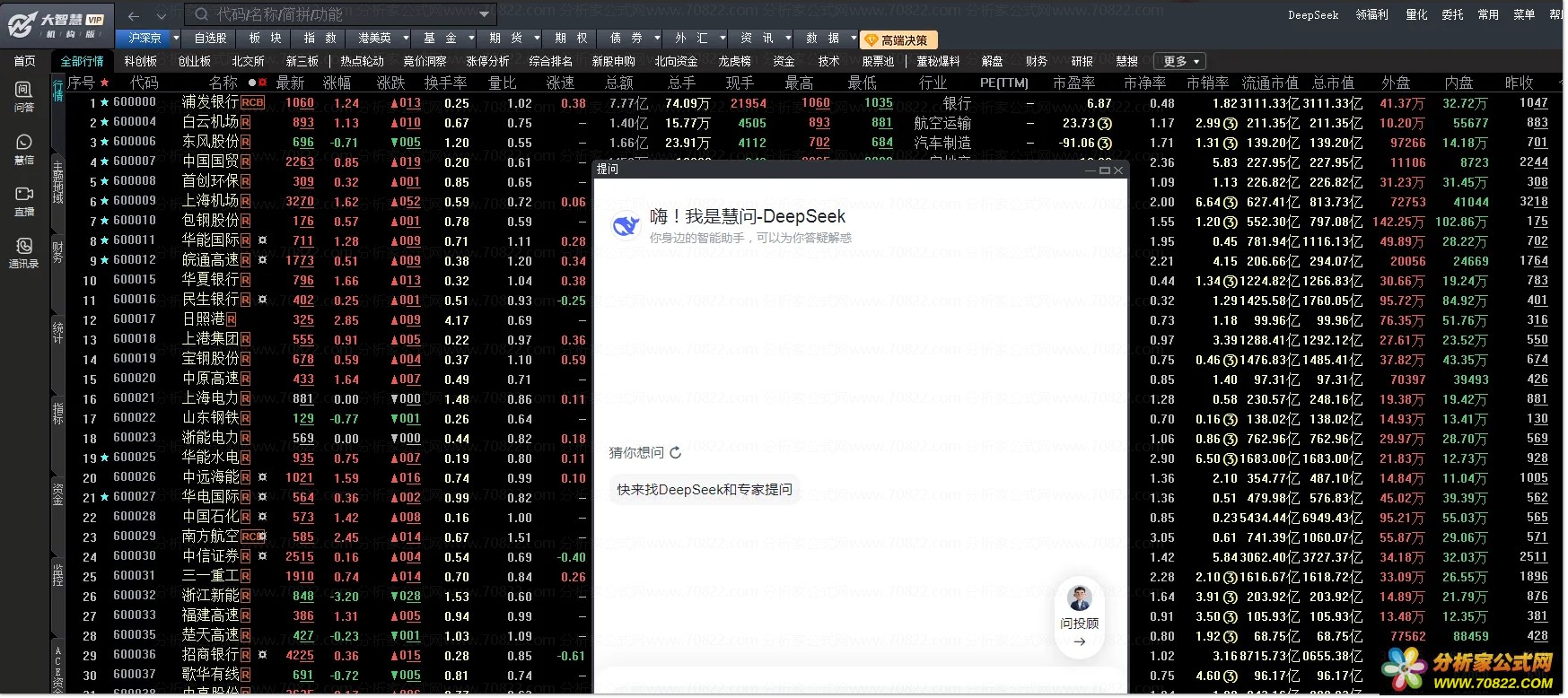Expand the 沪深京 dropdown arrow
This screenshot has width=1568, height=698.
point(176,39)
